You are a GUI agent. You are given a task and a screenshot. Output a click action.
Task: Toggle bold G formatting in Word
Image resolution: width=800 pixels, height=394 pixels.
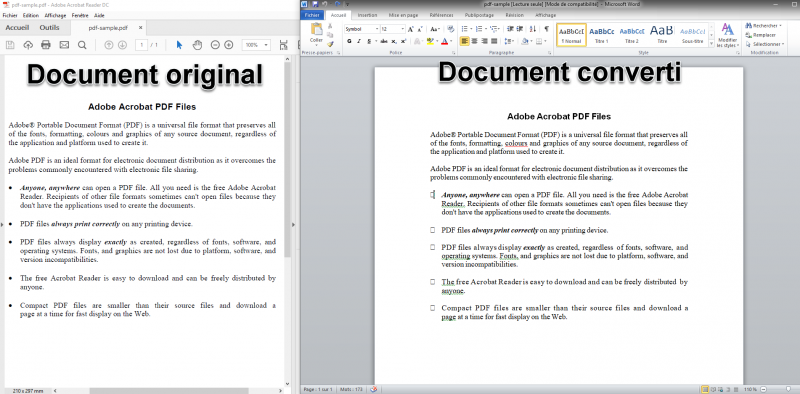(x=349, y=41)
